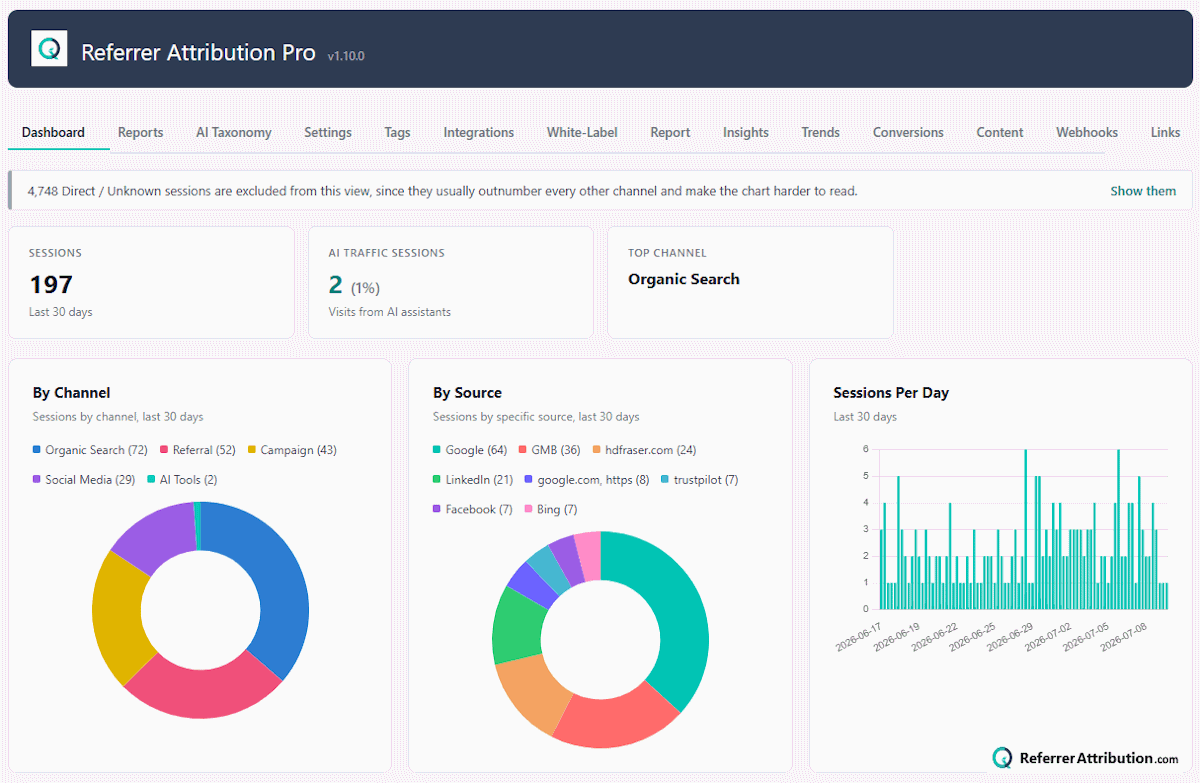The image size is (1200, 783).
Task: Toggle the Bing (7) legend item
Action: (551, 510)
